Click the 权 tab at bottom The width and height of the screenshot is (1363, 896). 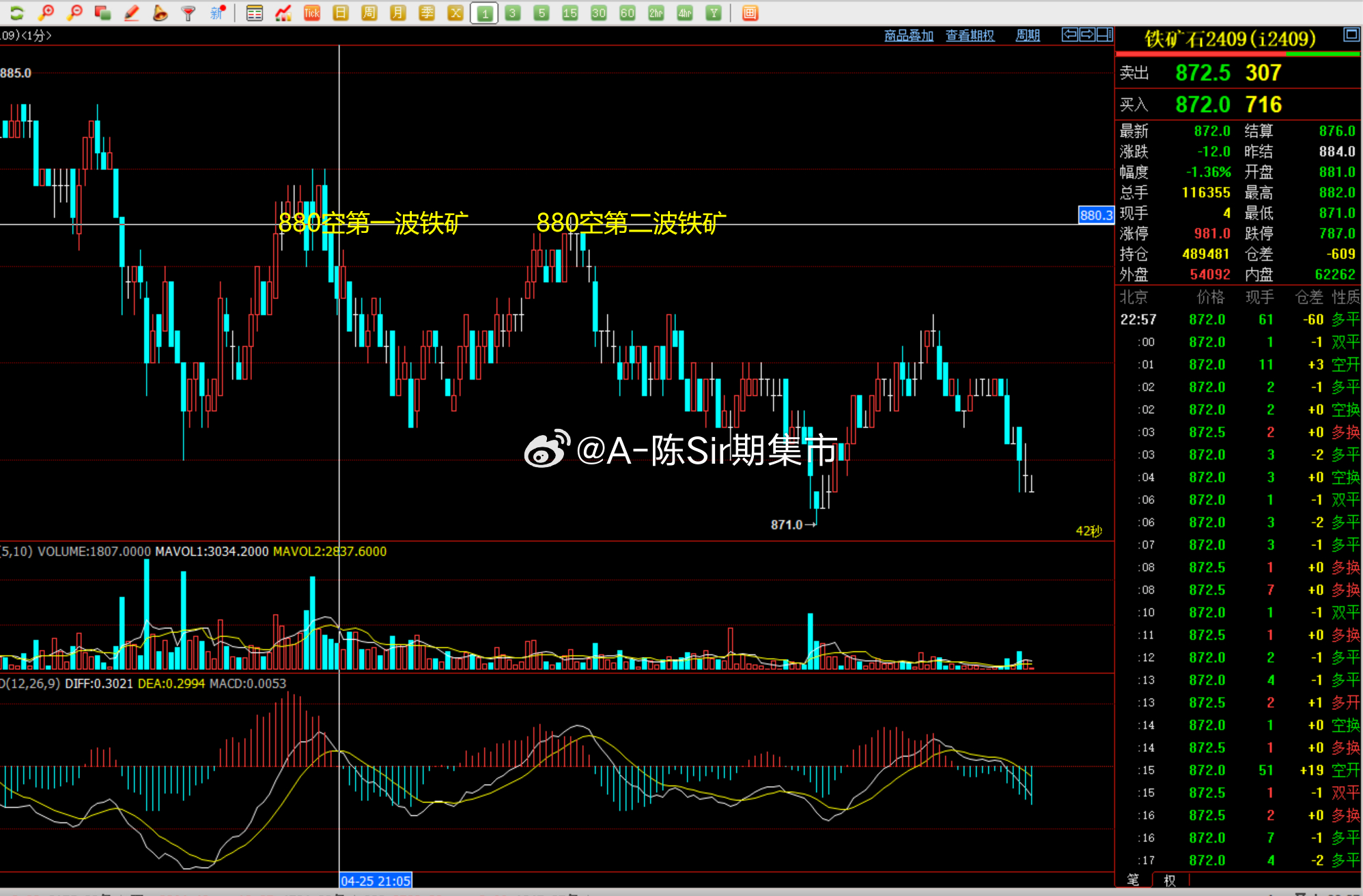(1170, 880)
